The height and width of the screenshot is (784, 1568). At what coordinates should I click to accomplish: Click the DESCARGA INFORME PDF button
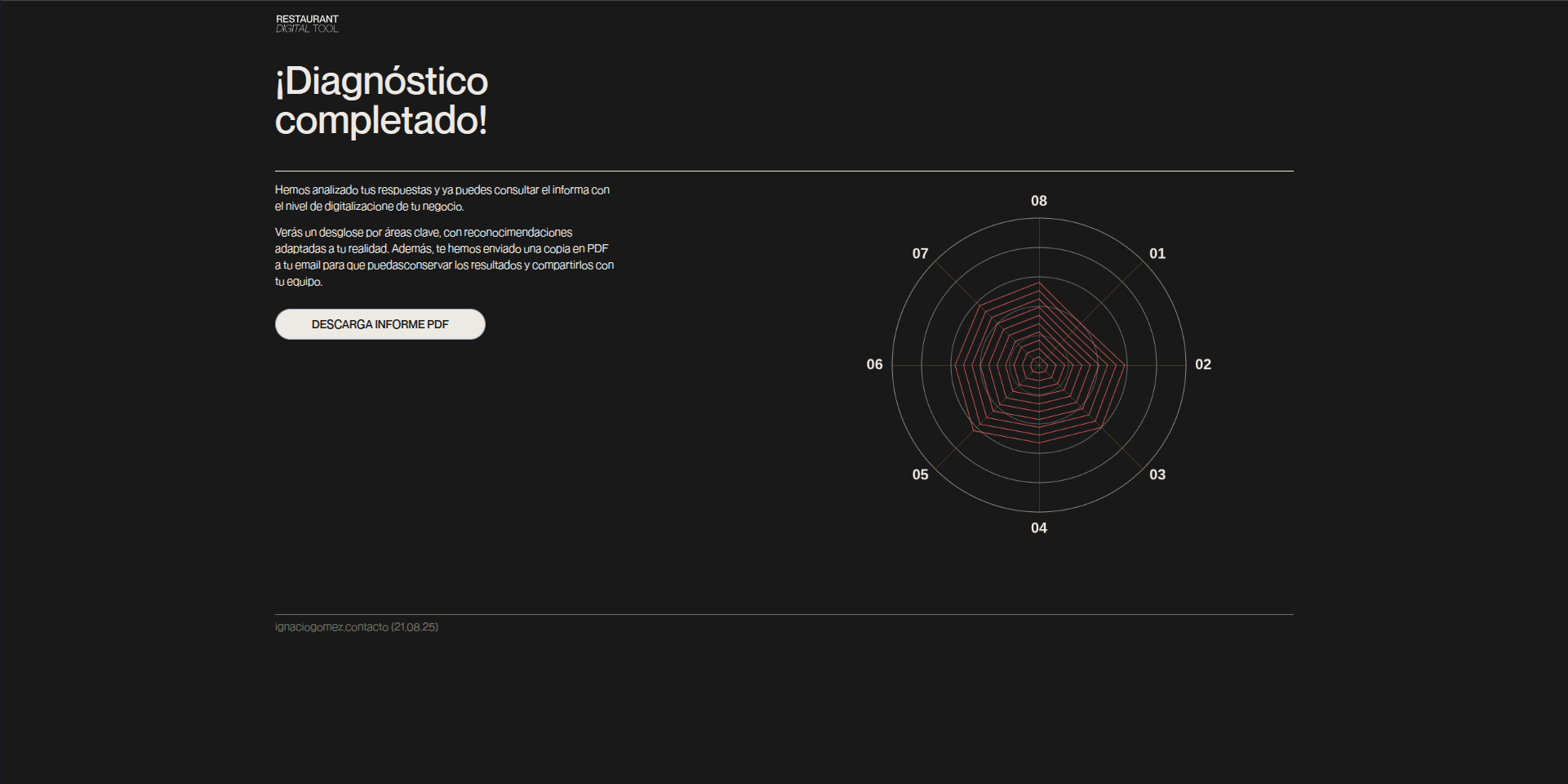coord(380,323)
